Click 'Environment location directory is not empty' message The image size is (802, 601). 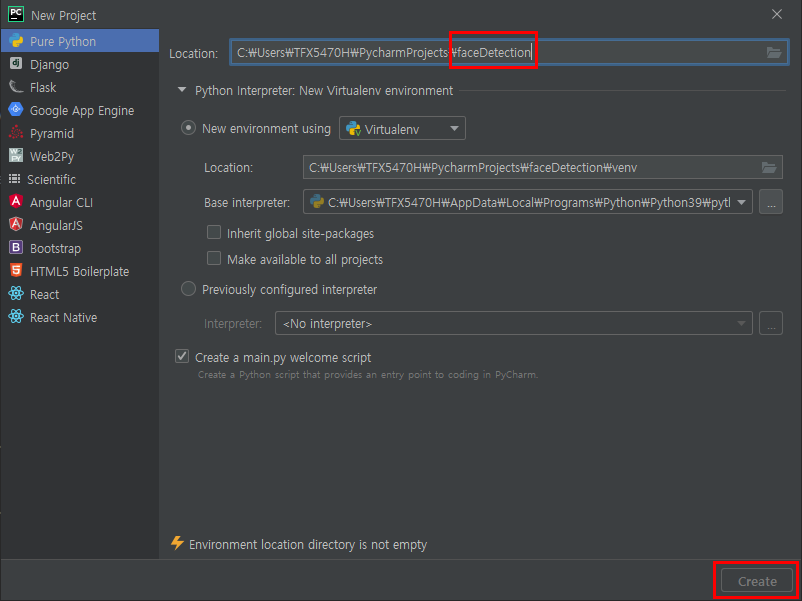click(x=308, y=544)
